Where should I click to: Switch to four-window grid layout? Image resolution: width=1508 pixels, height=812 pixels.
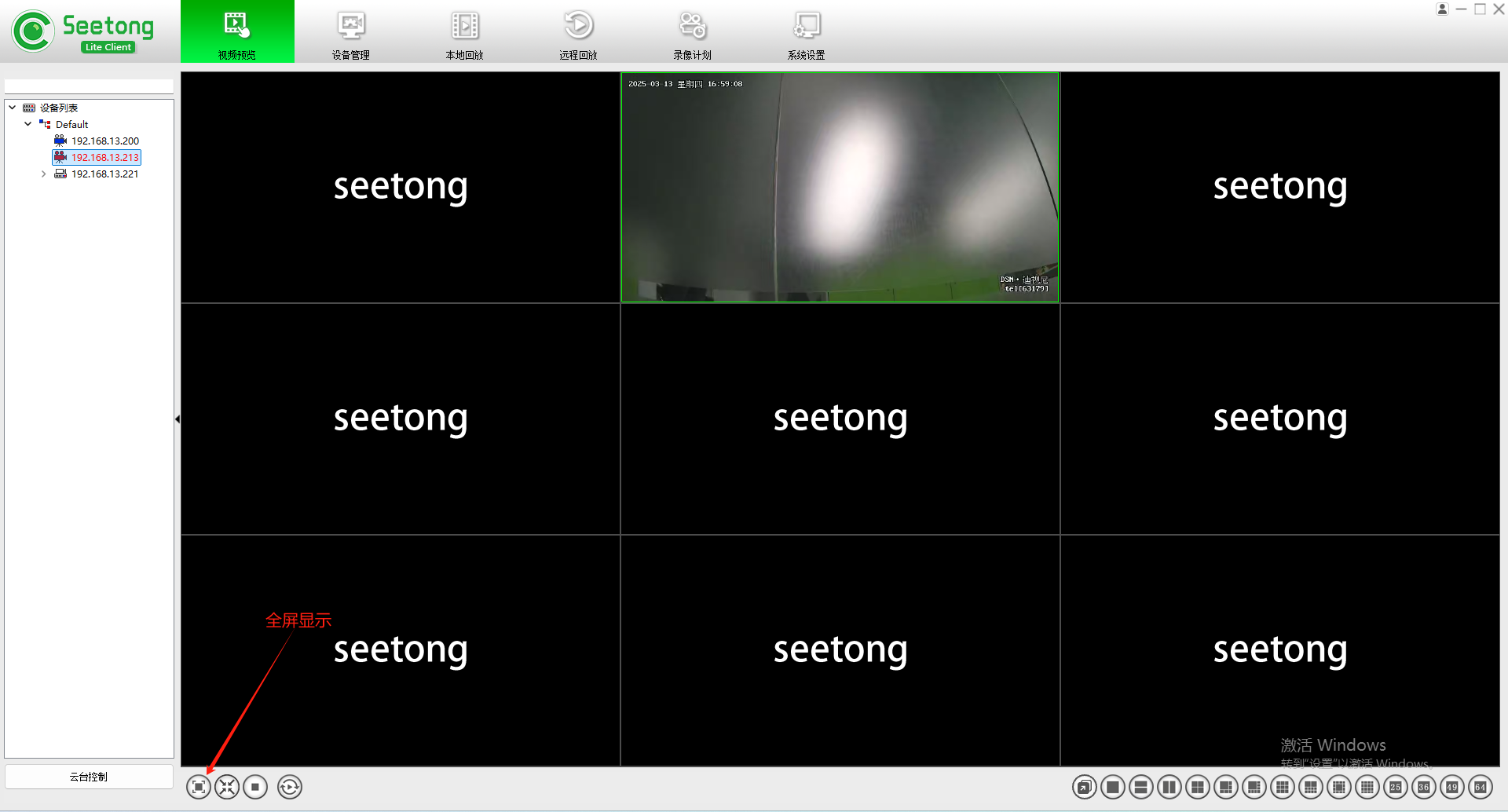[1198, 787]
